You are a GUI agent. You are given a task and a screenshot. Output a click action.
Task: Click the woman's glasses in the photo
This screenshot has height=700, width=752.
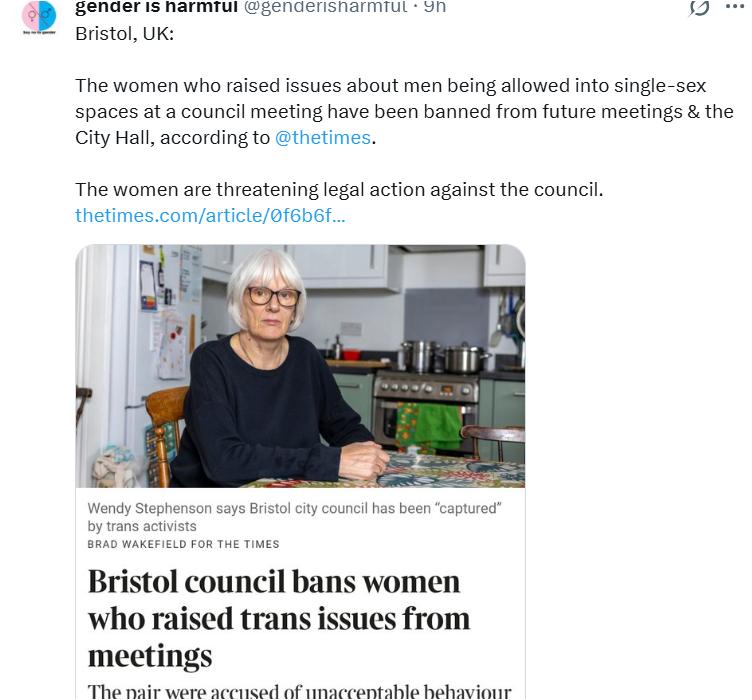(x=272, y=296)
